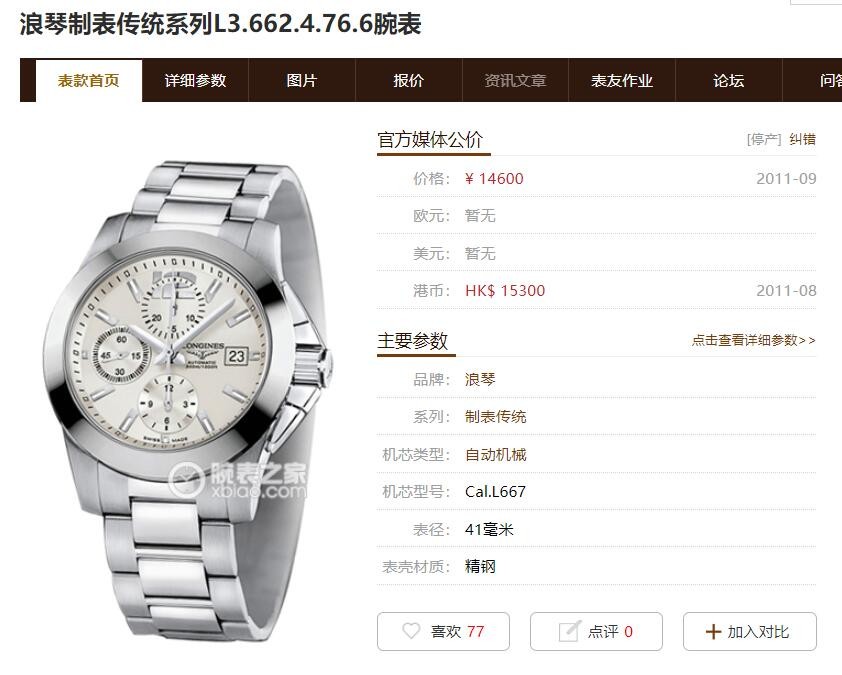
Task: Go to the 资讯文章 tab
Action: [x=516, y=81]
